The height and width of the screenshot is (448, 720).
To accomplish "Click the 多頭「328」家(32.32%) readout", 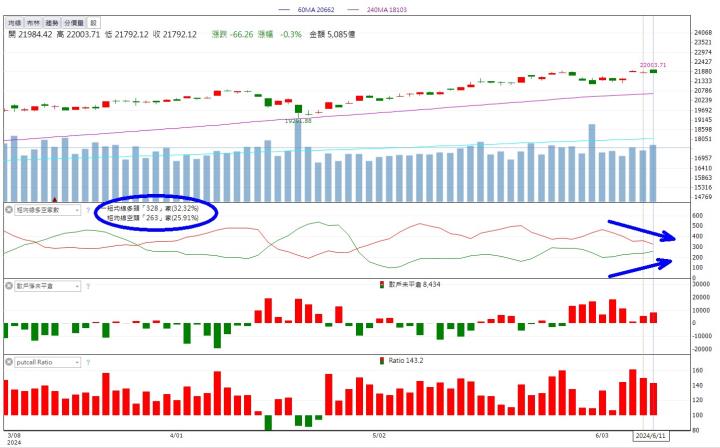I will pos(152,208).
